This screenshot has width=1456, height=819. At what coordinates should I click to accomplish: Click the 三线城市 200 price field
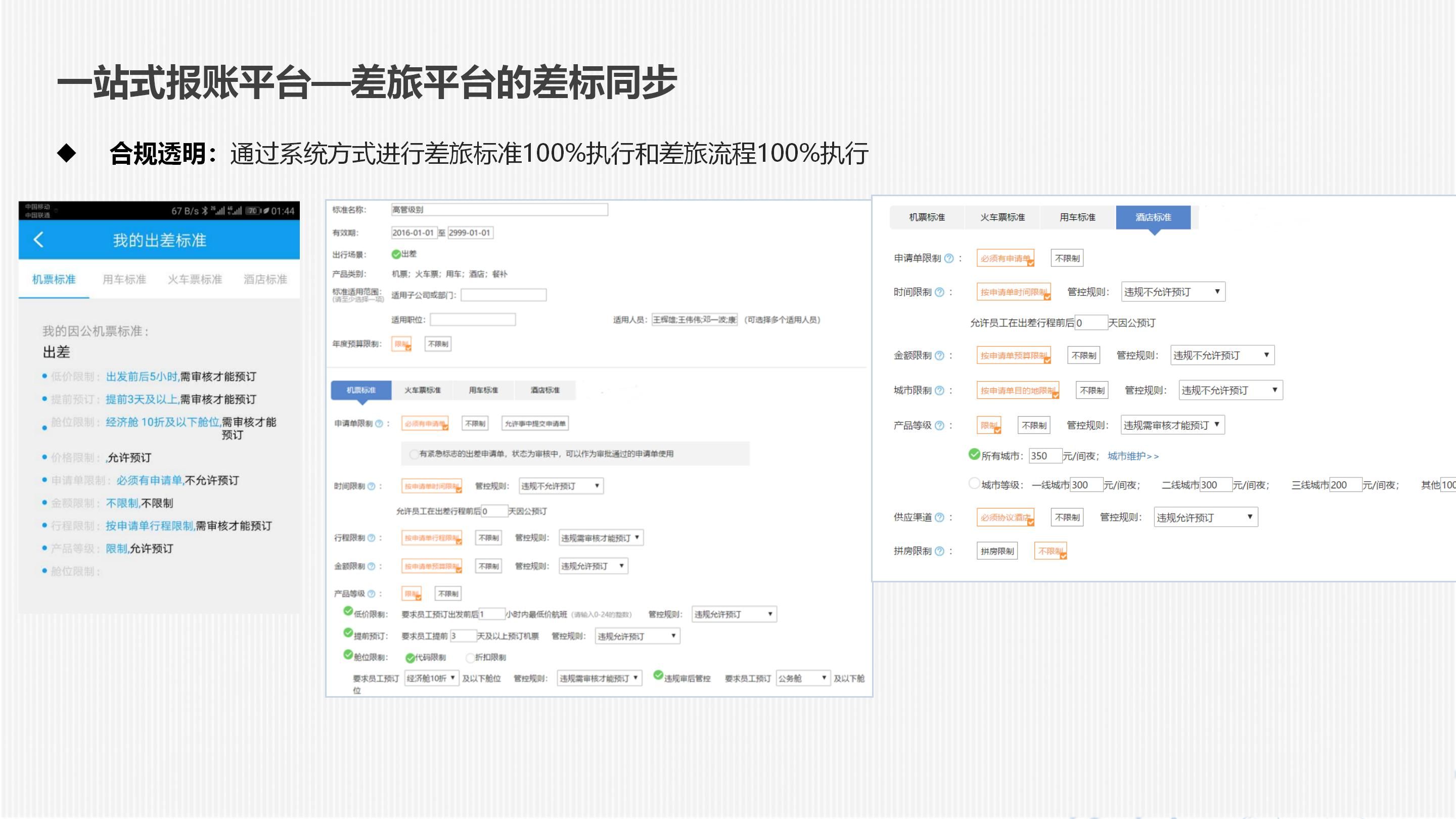(1345, 485)
